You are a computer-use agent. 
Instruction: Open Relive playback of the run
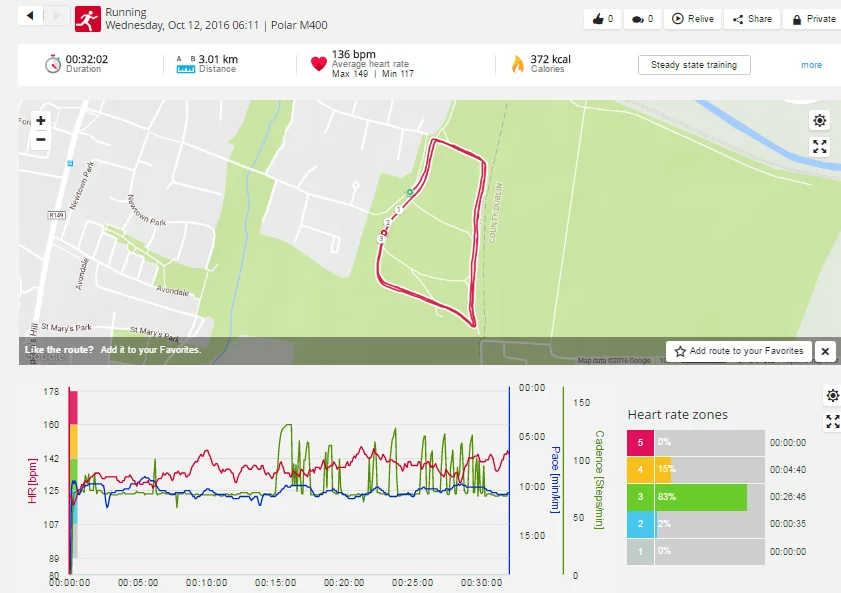692,19
